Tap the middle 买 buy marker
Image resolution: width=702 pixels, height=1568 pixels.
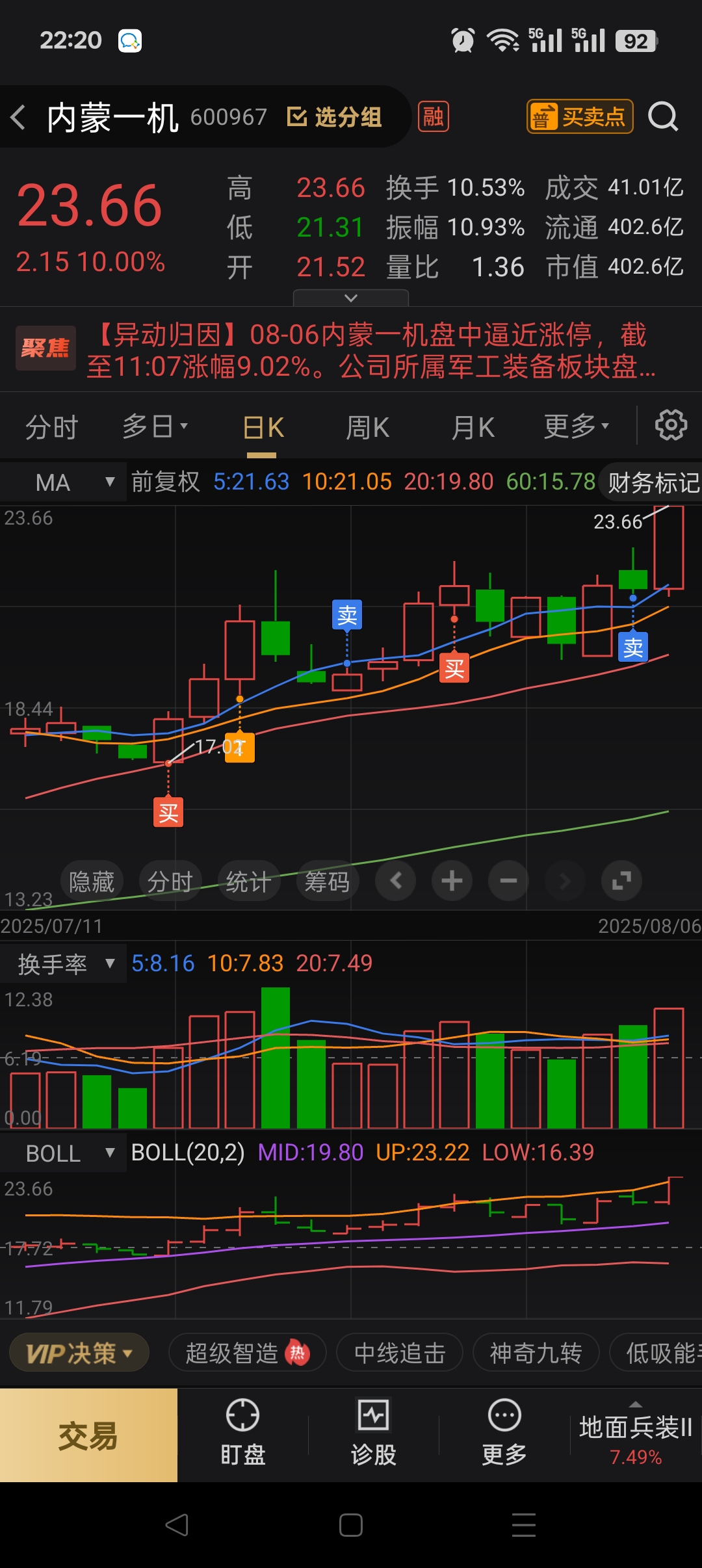(454, 668)
